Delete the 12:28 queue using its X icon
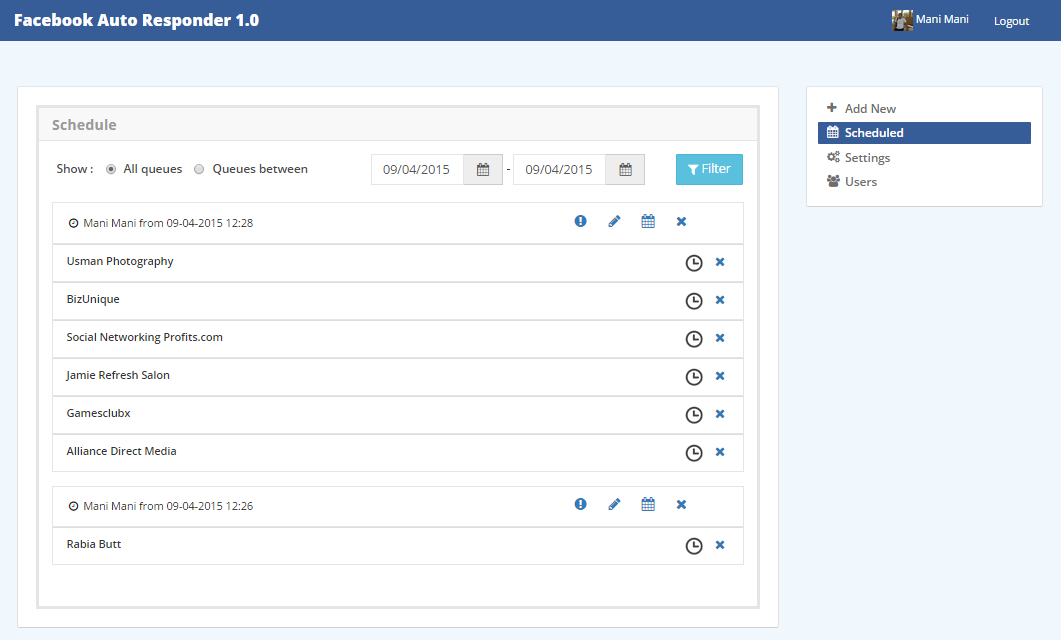1061x640 pixels. click(x=681, y=222)
